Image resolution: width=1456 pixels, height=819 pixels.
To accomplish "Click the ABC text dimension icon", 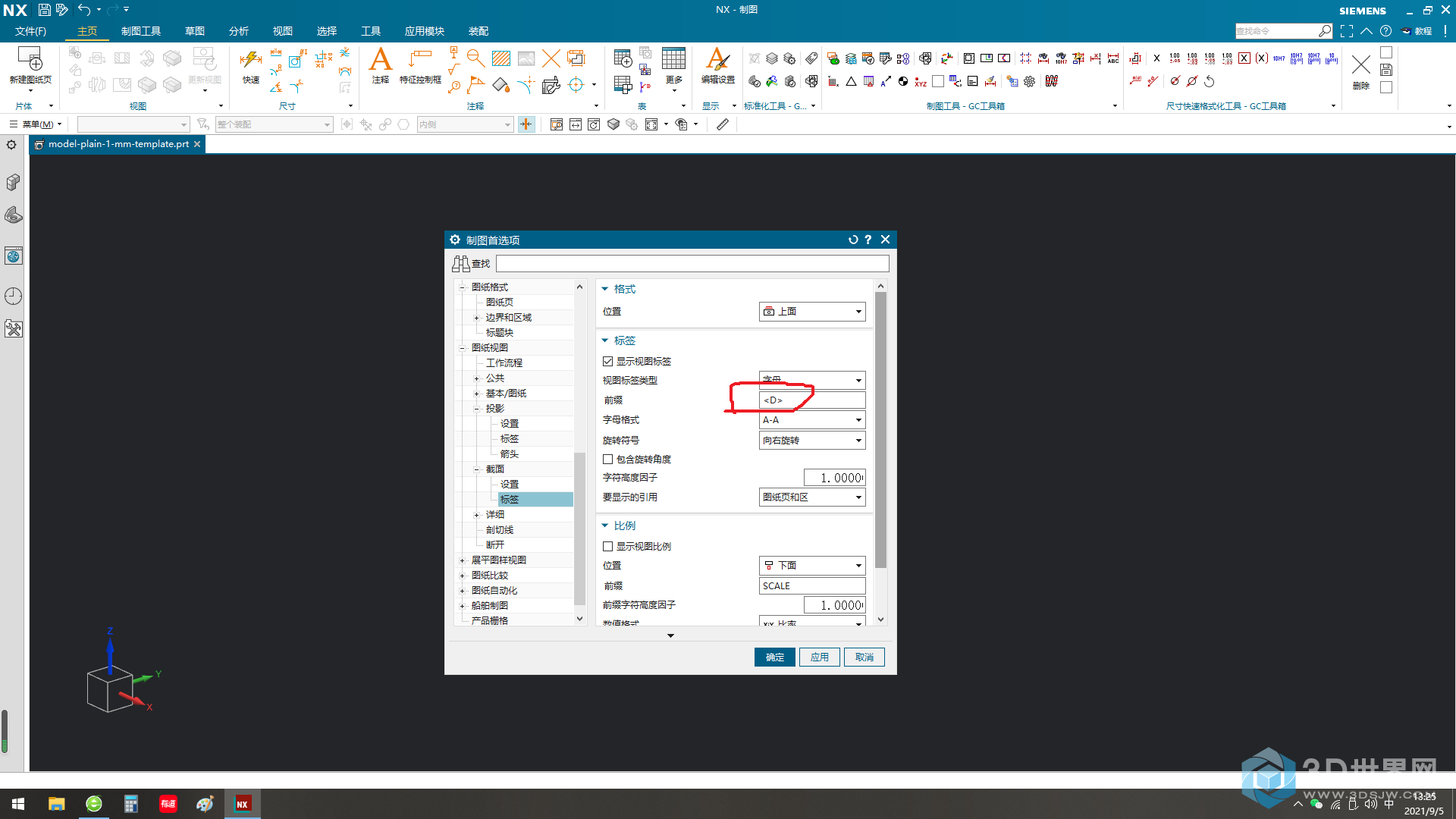I will [x=1112, y=58].
